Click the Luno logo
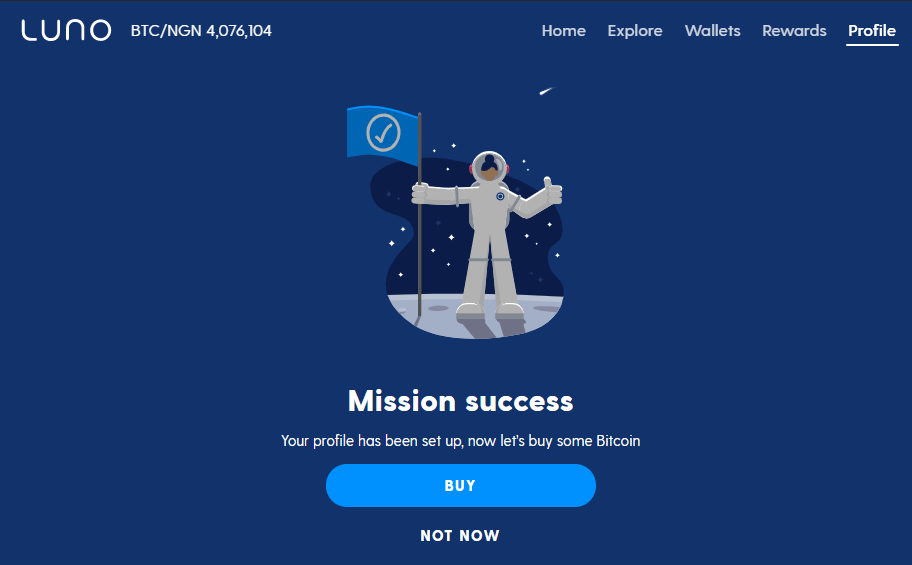Viewport: 912px width, 565px height. click(x=66, y=30)
